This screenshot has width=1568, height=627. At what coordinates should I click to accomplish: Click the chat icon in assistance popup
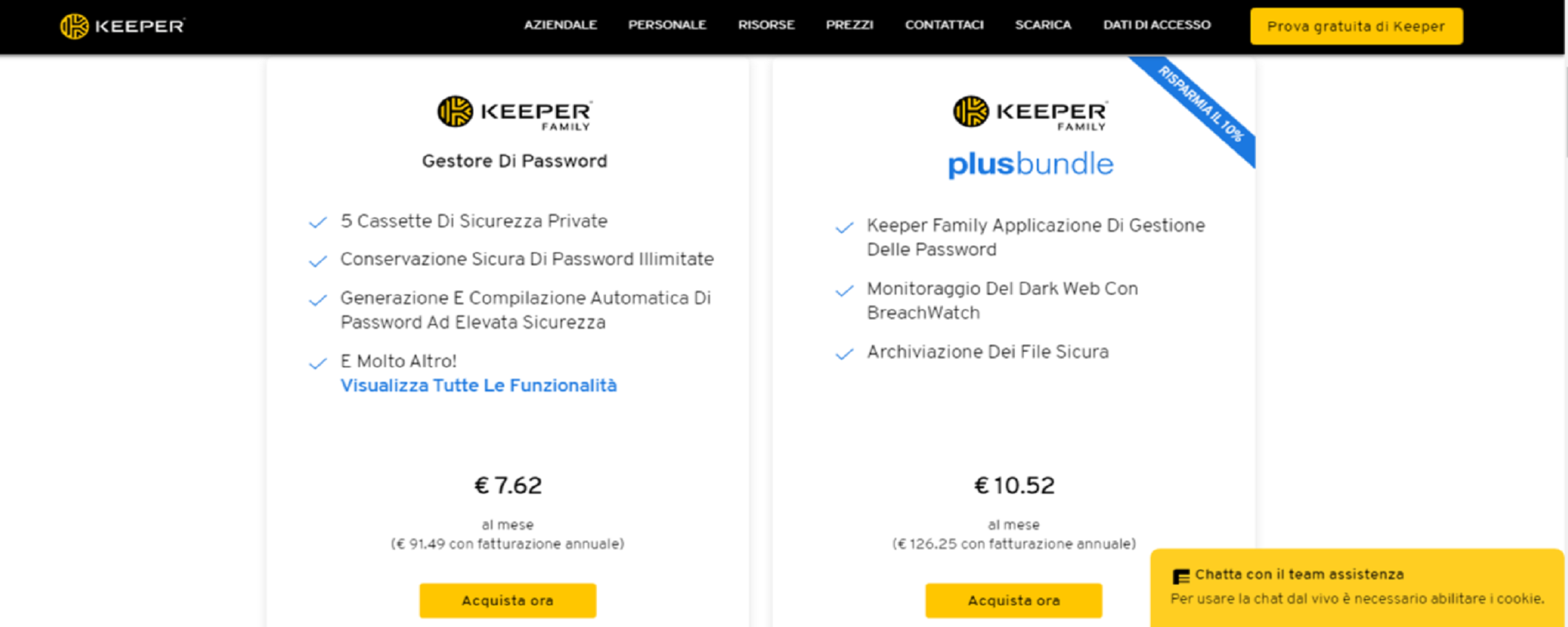tap(1180, 576)
